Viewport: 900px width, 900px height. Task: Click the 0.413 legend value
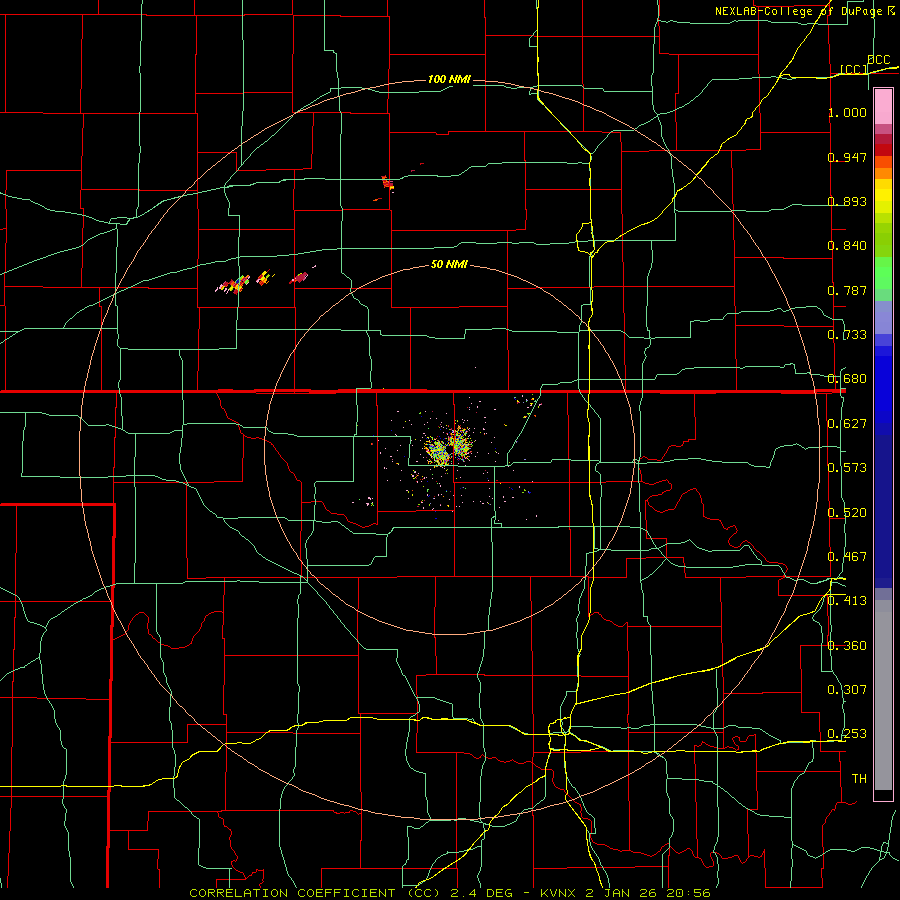coord(847,601)
